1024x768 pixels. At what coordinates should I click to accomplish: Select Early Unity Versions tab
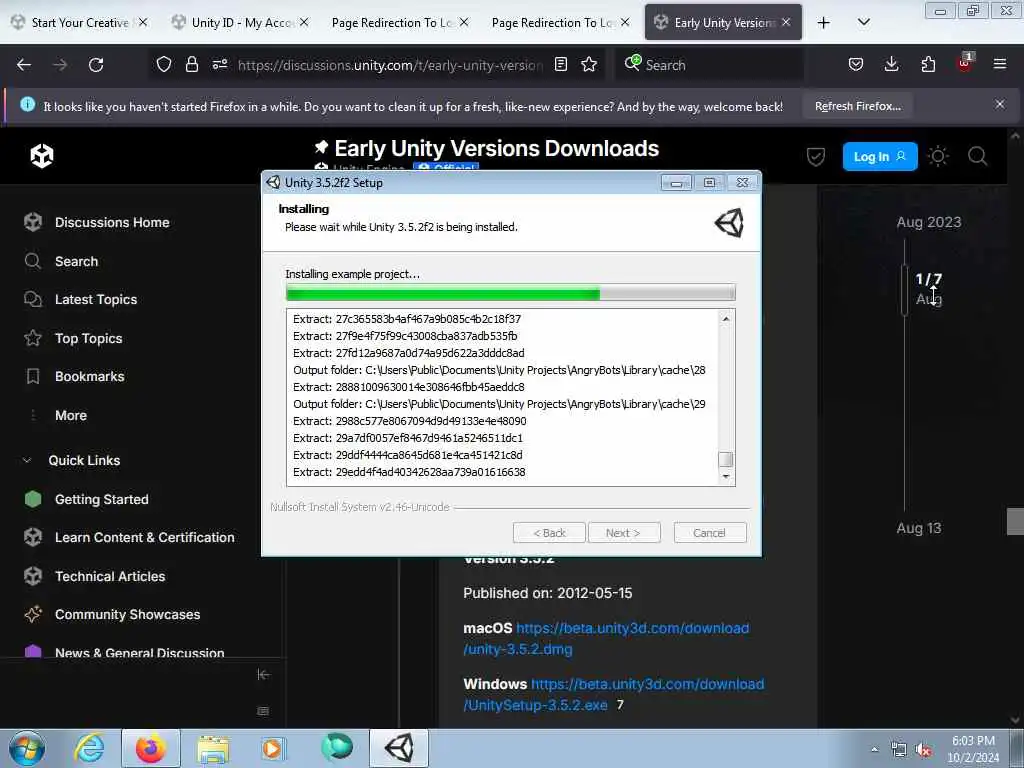tap(723, 22)
